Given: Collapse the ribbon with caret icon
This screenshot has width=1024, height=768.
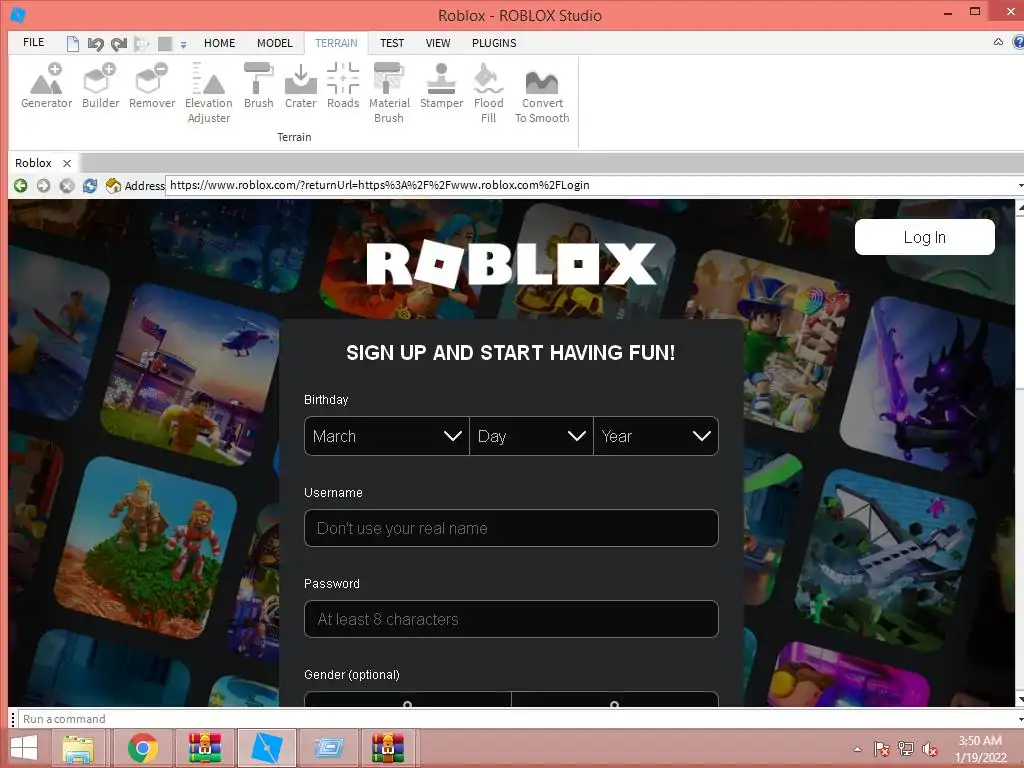Looking at the screenshot, I should pyautogui.click(x=998, y=42).
